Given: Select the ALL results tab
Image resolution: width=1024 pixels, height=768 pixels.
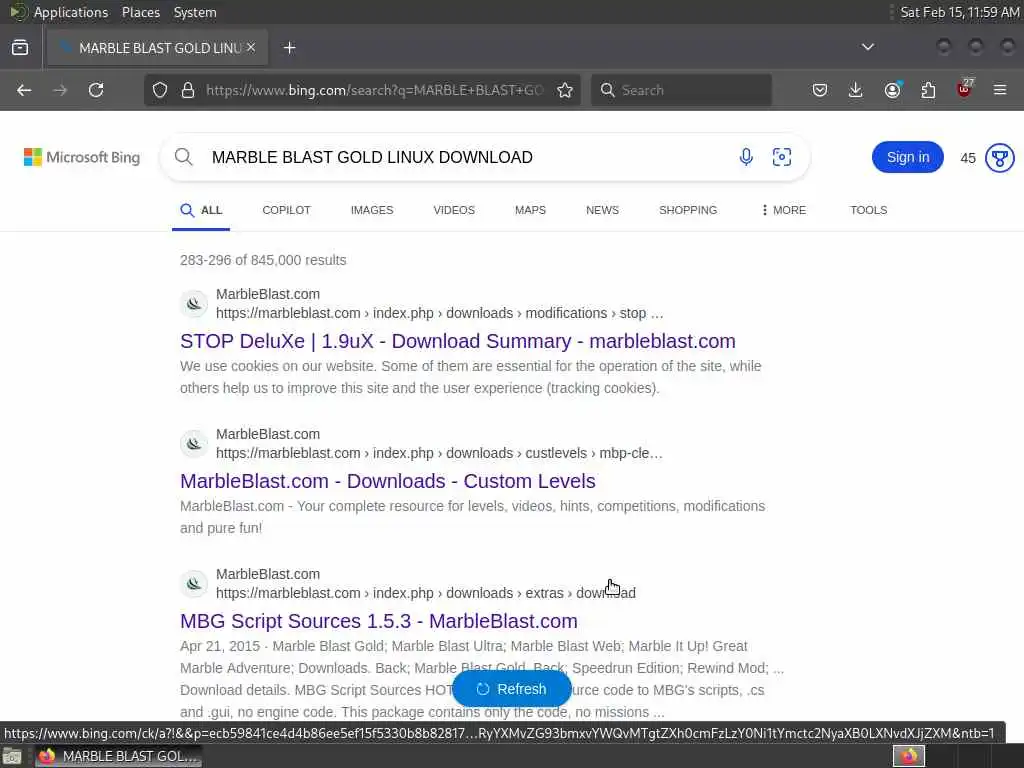Looking at the screenshot, I should click(x=201, y=210).
